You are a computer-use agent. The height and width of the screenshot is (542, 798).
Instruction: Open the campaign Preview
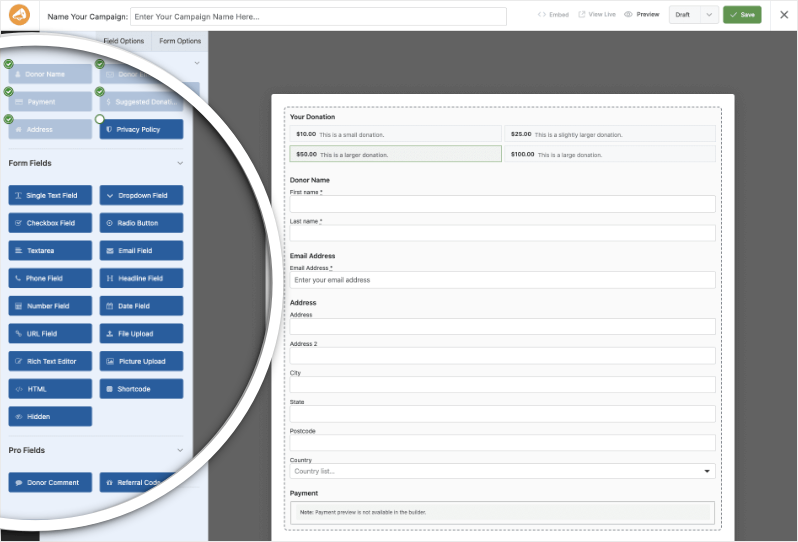[642, 15]
